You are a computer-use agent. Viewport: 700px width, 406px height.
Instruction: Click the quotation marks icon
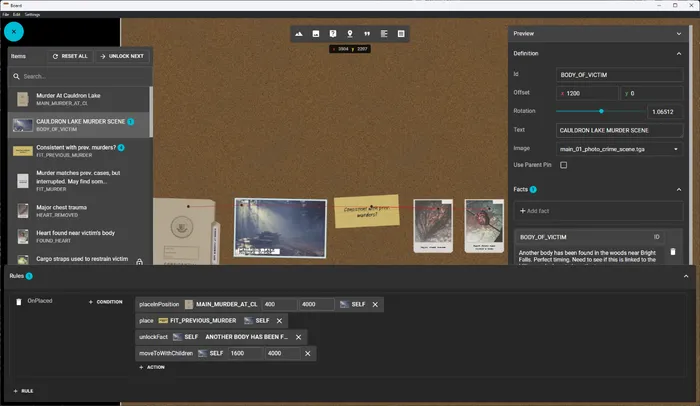point(367,34)
